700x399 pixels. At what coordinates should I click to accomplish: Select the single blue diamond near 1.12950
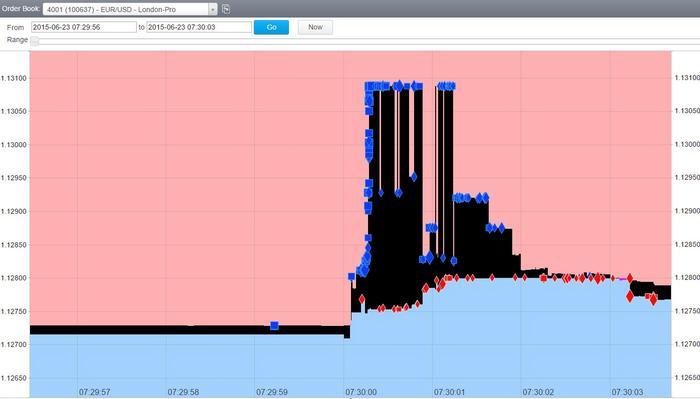pyautogui.click(x=414, y=177)
